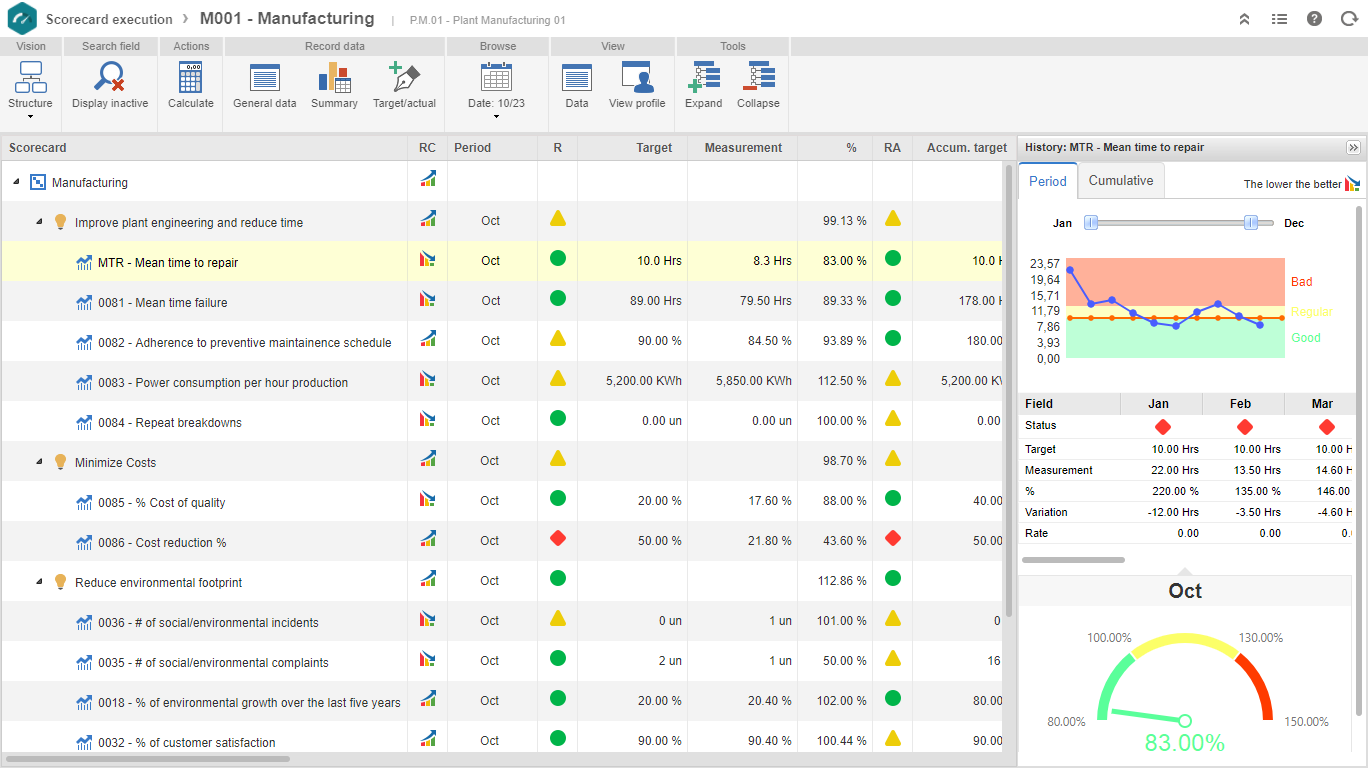Switch to the Cumulative tab
The width and height of the screenshot is (1368, 768).
(1120, 181)
